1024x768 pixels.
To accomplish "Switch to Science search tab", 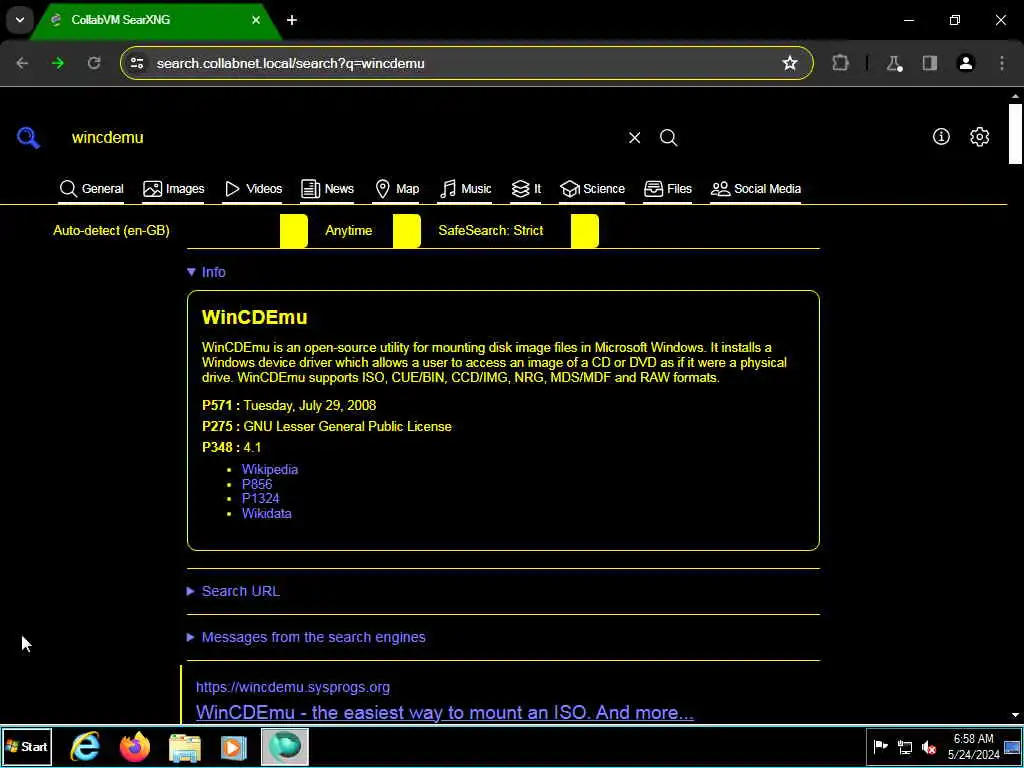I will (x=592, y=189).
